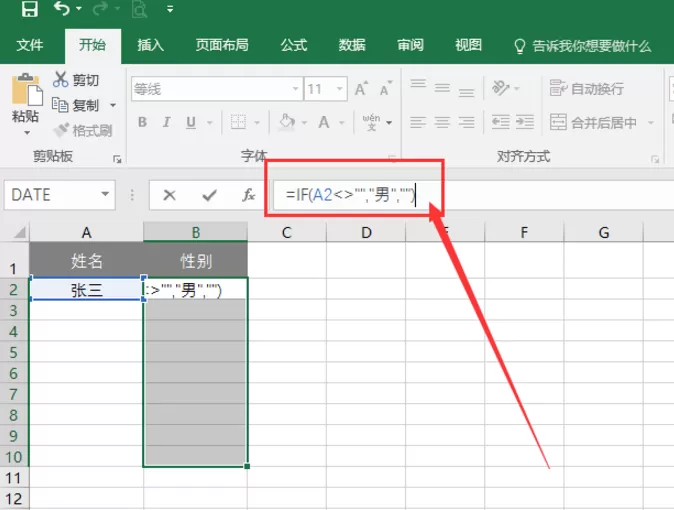Click the 性别 header cell
The image size is (674, 510).
[x=196, y=261]
